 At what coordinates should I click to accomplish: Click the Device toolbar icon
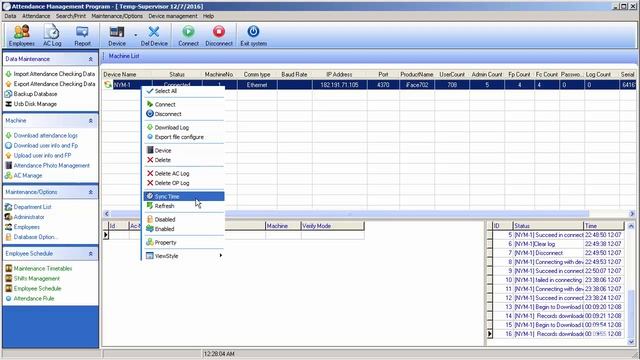117,35
